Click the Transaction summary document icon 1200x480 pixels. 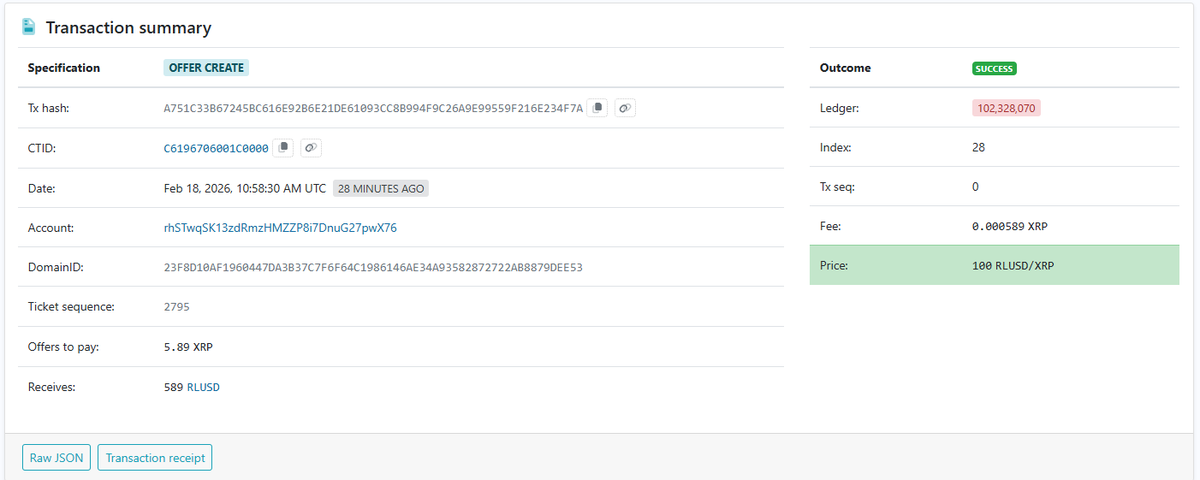[29, 27]
